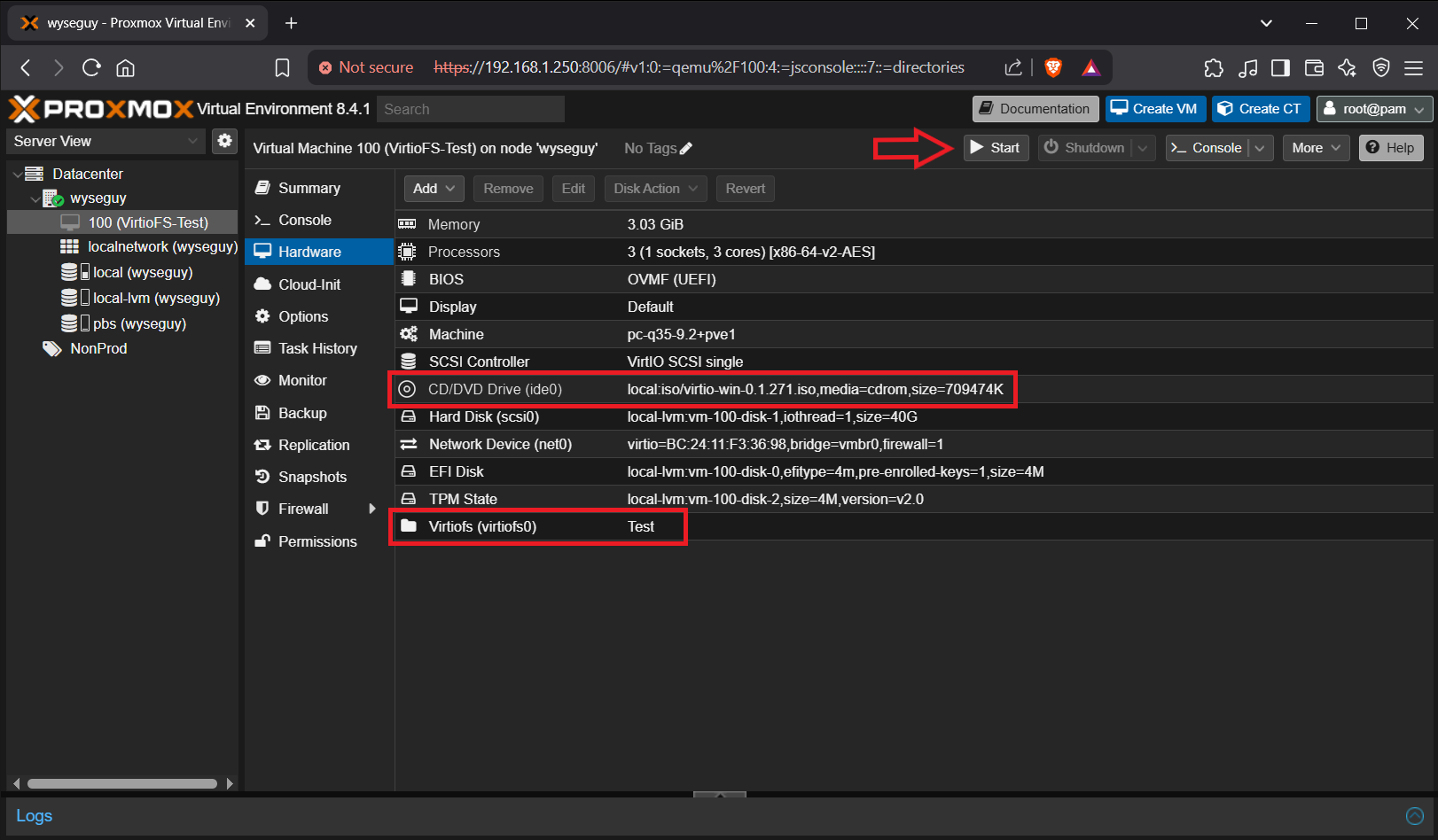Viewport: 1438px width, 840px height.
Task: Open Documentation button
Action: [1036, 109]
